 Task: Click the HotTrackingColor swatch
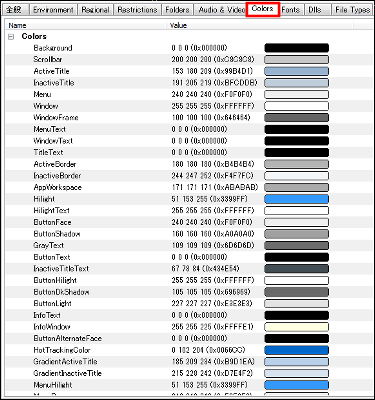(x=297, y=350)
